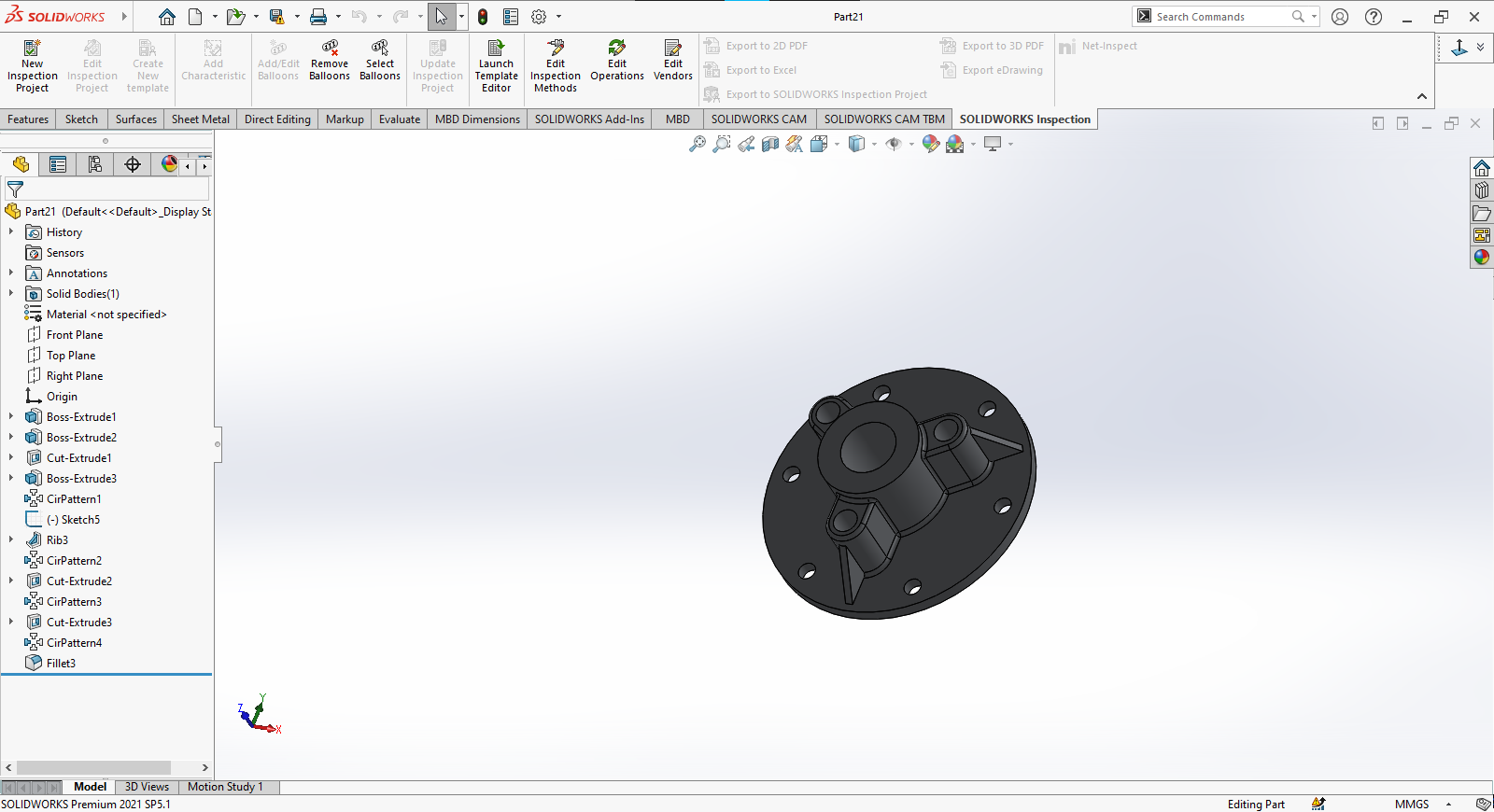Image resolution: width=1494 pixels, height=812 pixels.
Task: Click Zoom to Fit magnifier icon
Action: pos(698,144)
